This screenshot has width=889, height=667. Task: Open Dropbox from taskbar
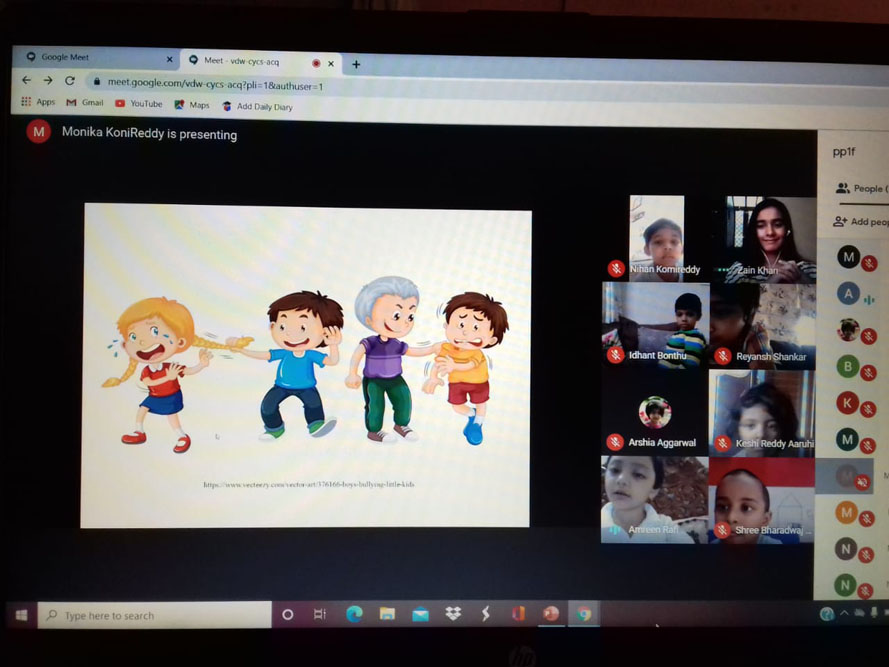click(x=453, y=614)
